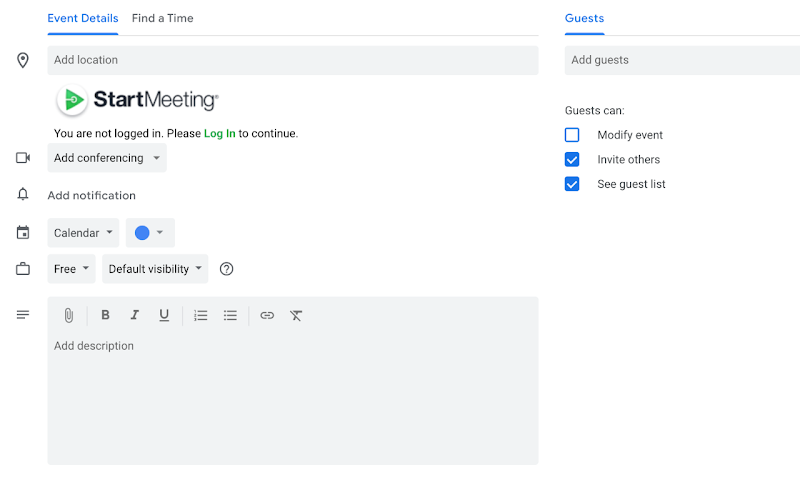Select the Guests tab
800x500 pixels.
584,18
